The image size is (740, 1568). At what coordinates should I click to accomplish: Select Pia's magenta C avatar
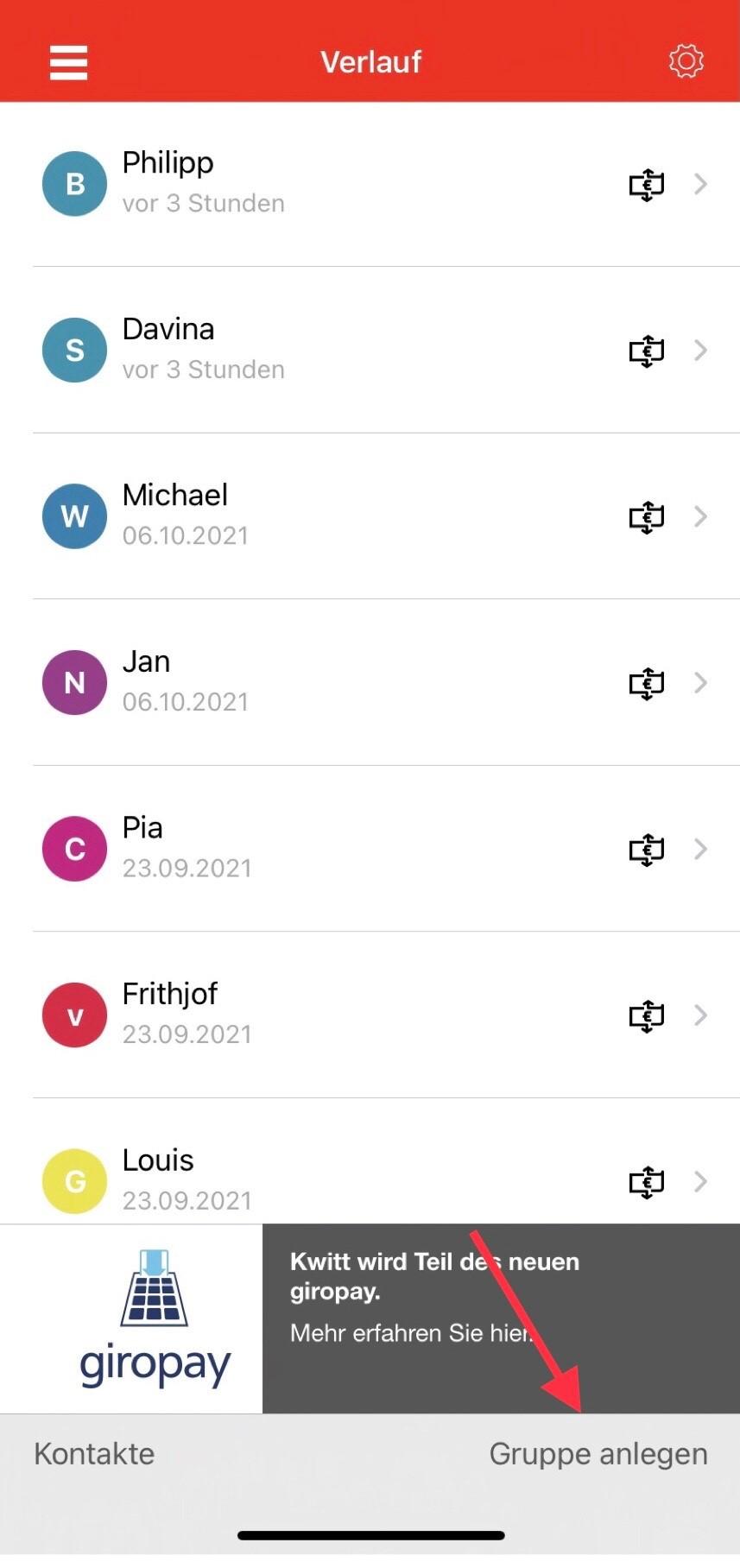pos(75,849)
